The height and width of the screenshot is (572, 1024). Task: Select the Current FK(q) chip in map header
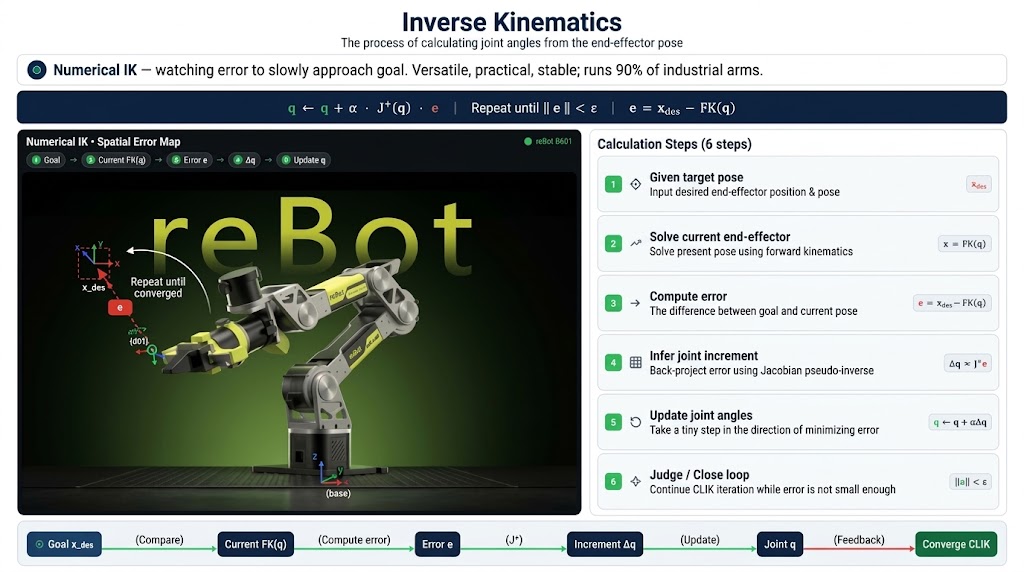[116, 160]
